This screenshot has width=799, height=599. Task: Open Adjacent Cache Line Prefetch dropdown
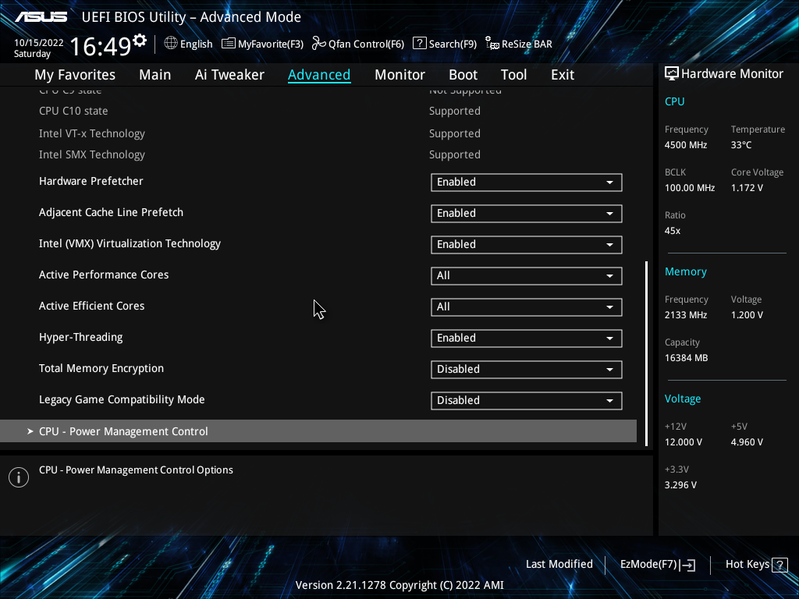[x=526, y=213]
